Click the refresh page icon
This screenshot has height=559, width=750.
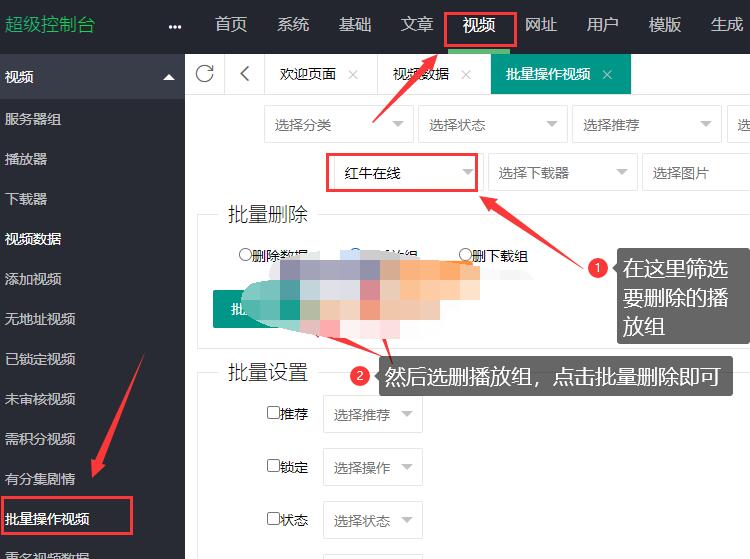[205, 74]
